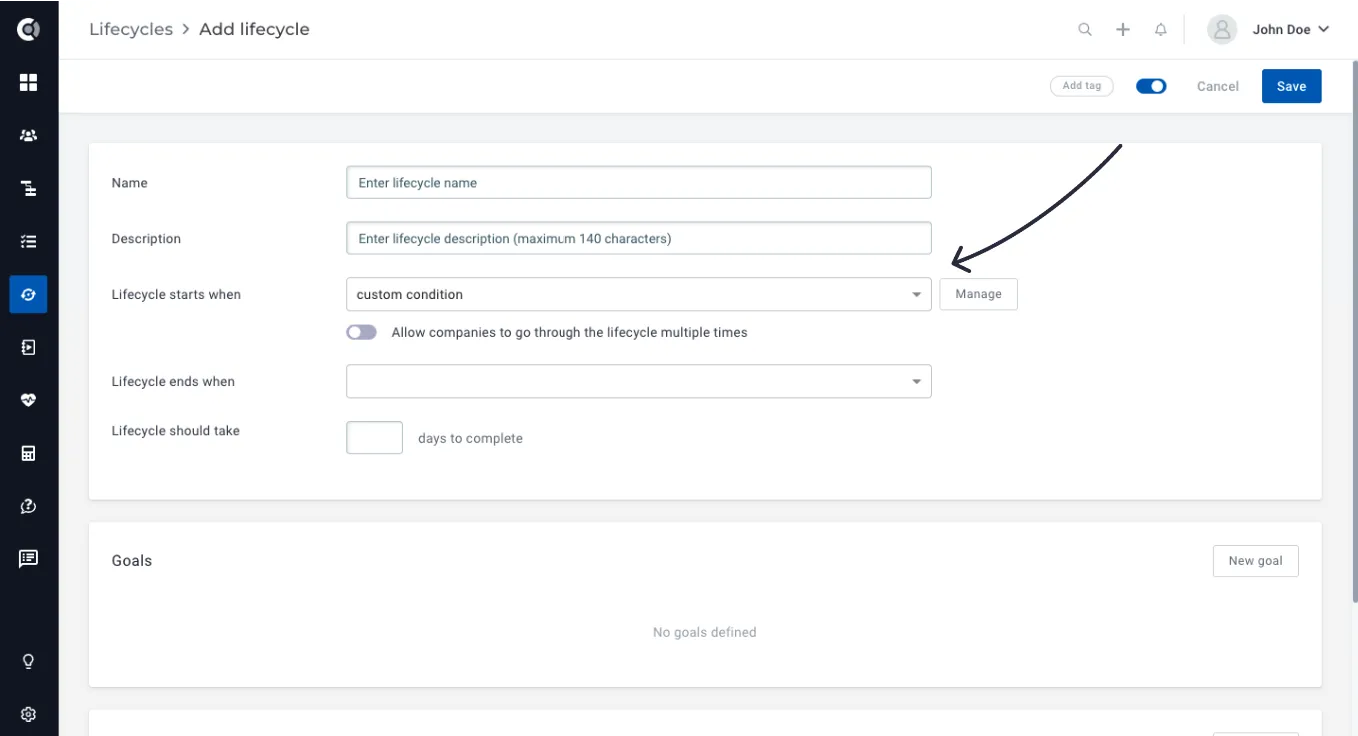Click the chat message icon in sidebar
Viewport: 1358px width, 736px height.
click(x=28, y=558)
